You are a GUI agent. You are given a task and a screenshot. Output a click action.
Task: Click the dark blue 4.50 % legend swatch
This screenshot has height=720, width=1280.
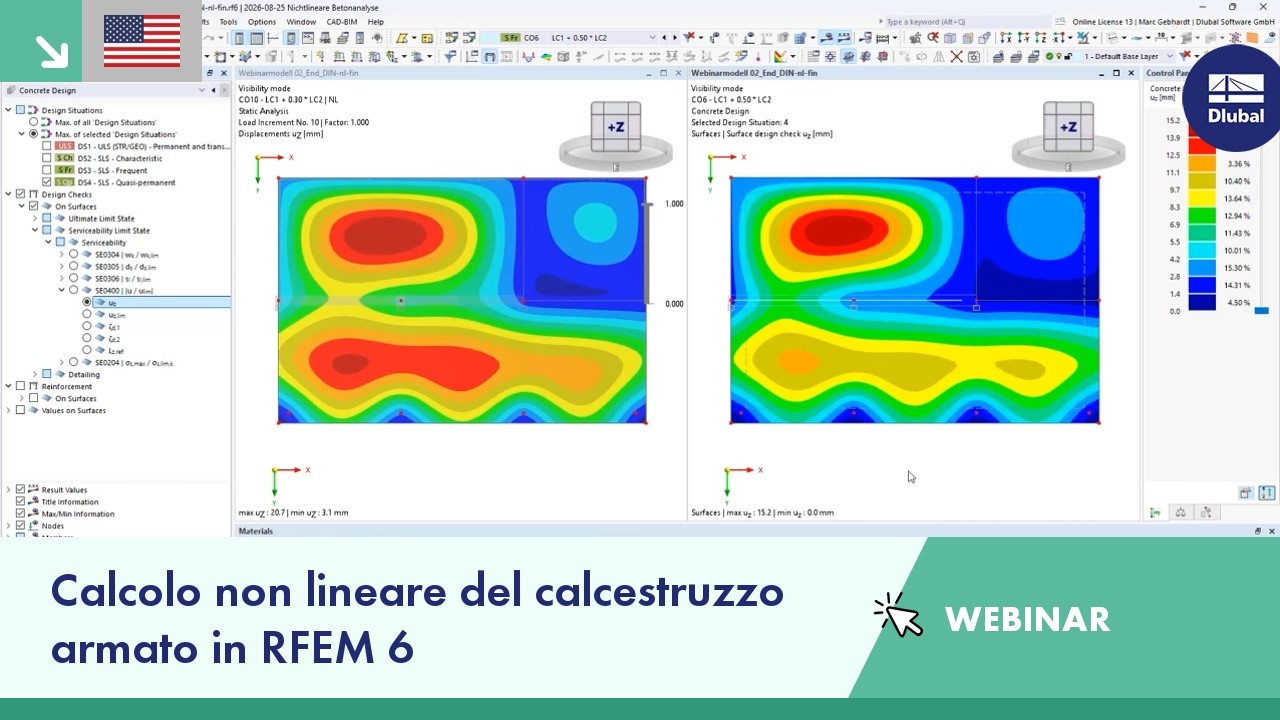tap(1201, 303)
